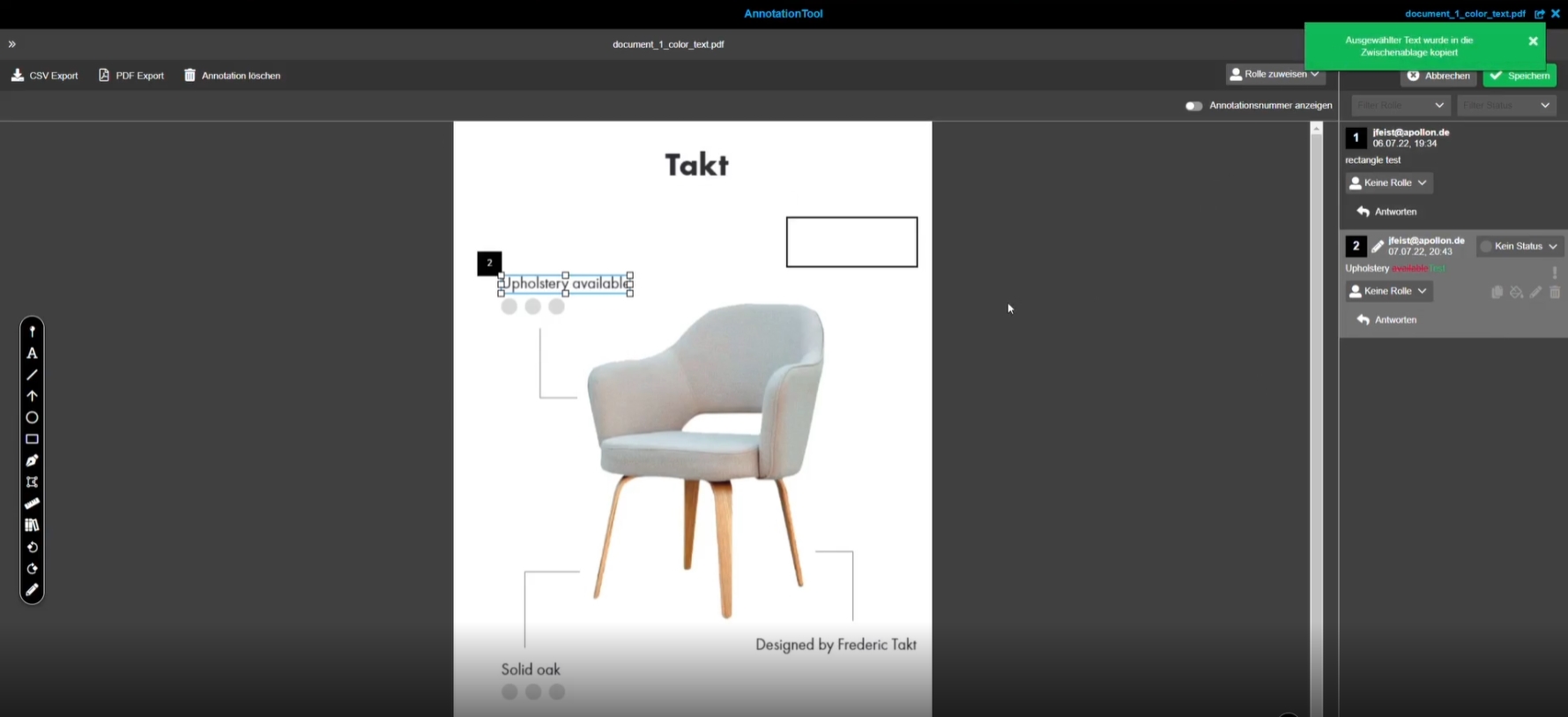Click the 06.07.22, 19:34 timestamp
The width and height of the screenshot is (1568, 717).
coord(1404,144)
